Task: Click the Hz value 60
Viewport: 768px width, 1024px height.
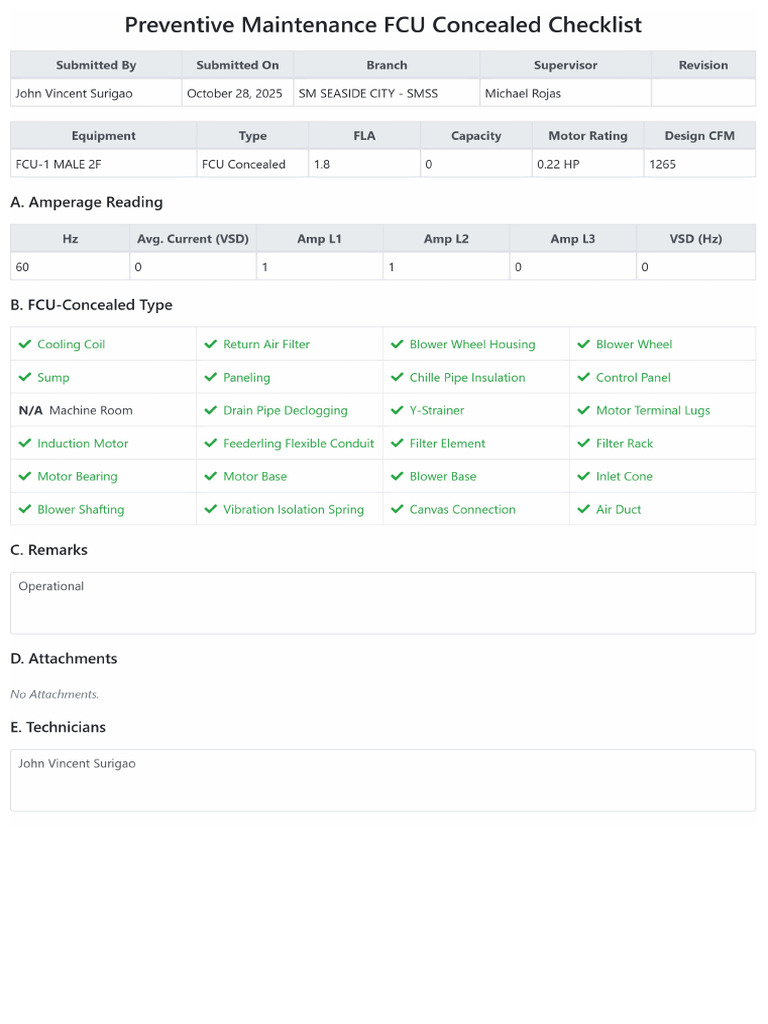Action: pyautogui.click(x=22, y=266)
